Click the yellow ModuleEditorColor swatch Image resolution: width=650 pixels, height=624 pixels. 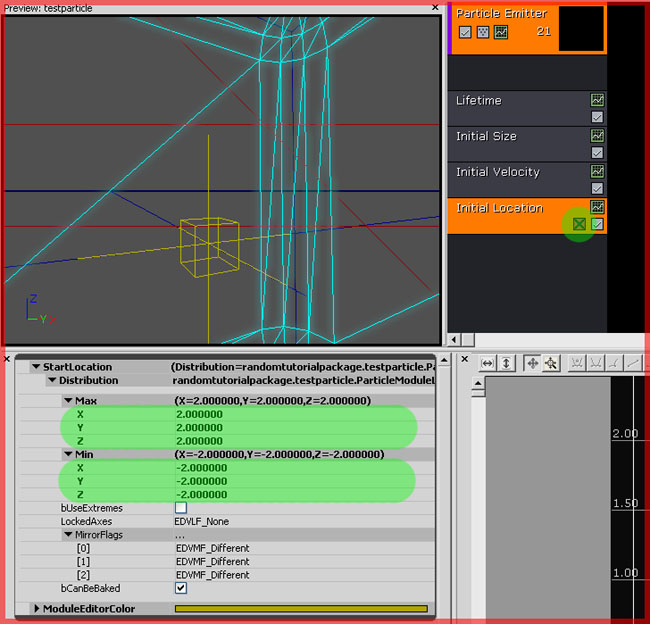(300, 608)
